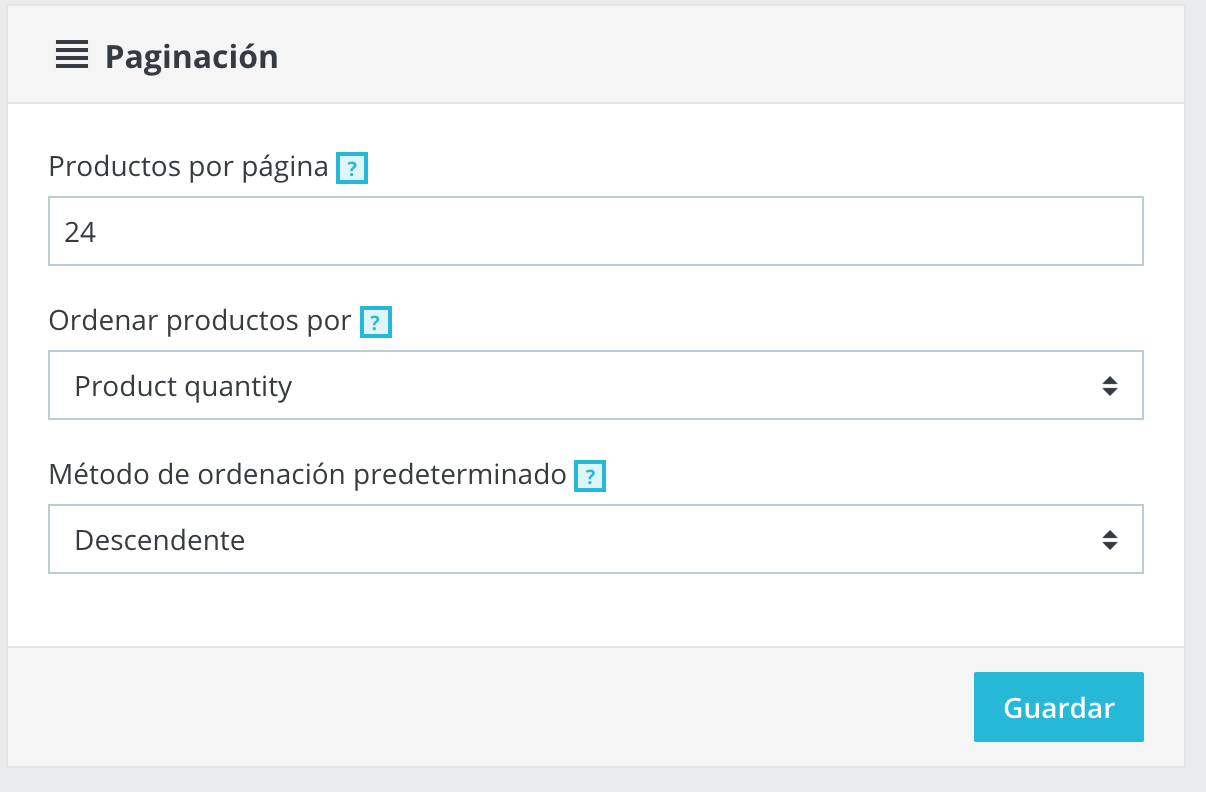Click the Paginación heading text
The image size is (1206, 792).
tap(191, 57)
